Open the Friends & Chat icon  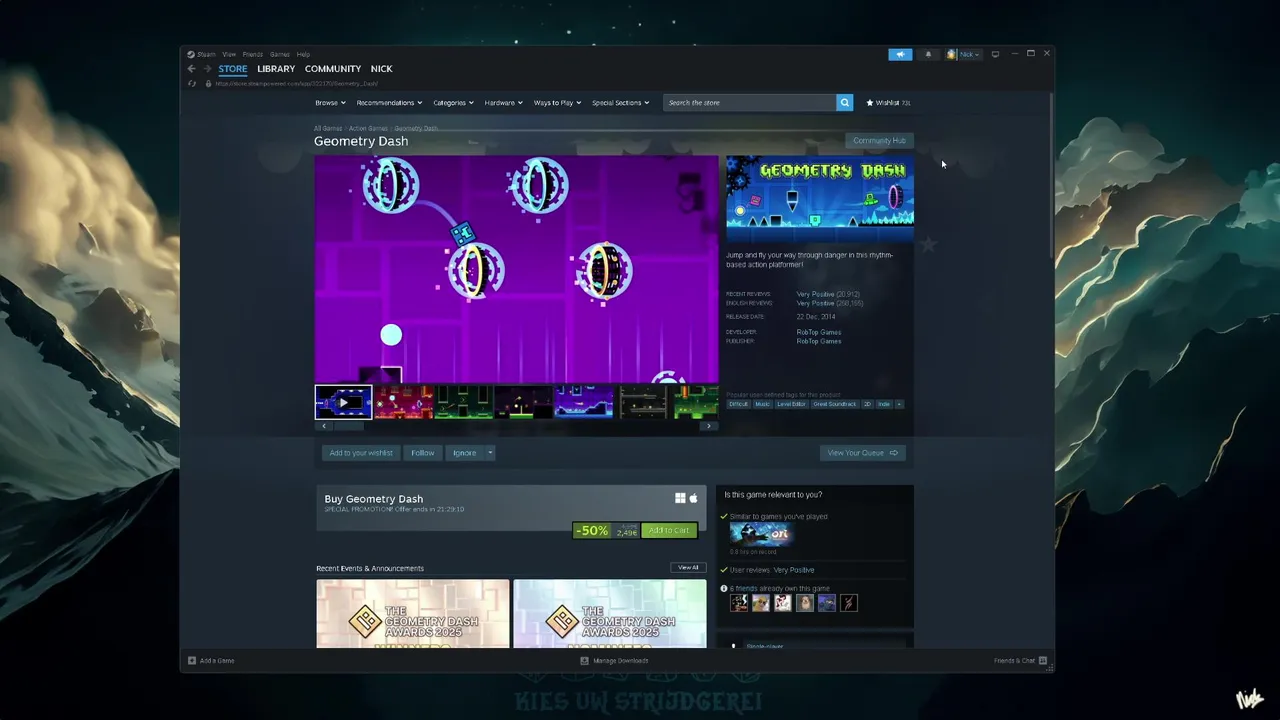1043,660
